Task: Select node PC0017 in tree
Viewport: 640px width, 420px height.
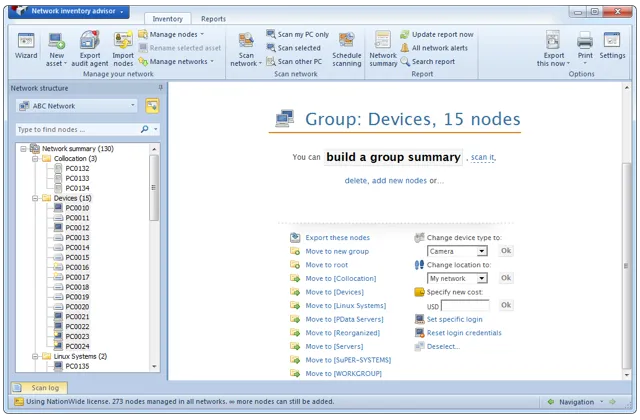Action: point(77,277)
